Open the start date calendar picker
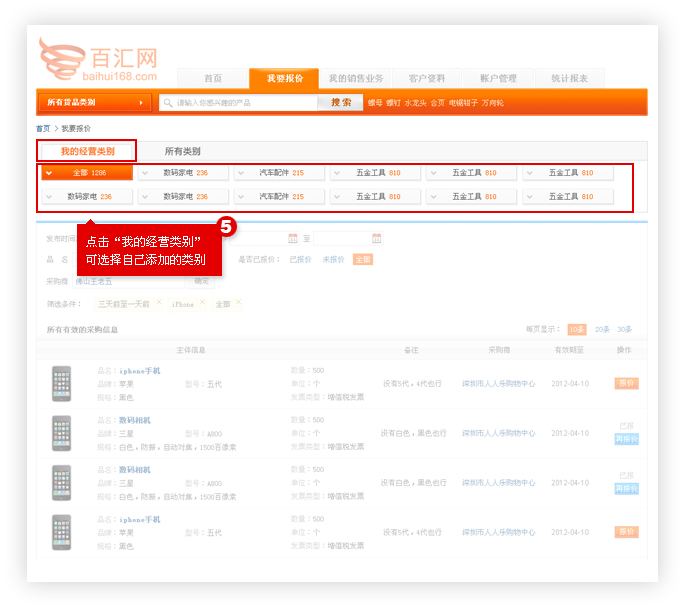This screenshot has height=607, width=684. 293,238
